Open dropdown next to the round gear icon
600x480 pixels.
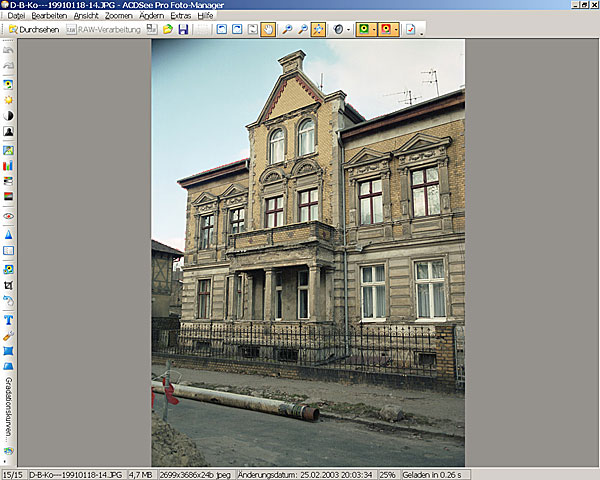(x=347, y=30)
